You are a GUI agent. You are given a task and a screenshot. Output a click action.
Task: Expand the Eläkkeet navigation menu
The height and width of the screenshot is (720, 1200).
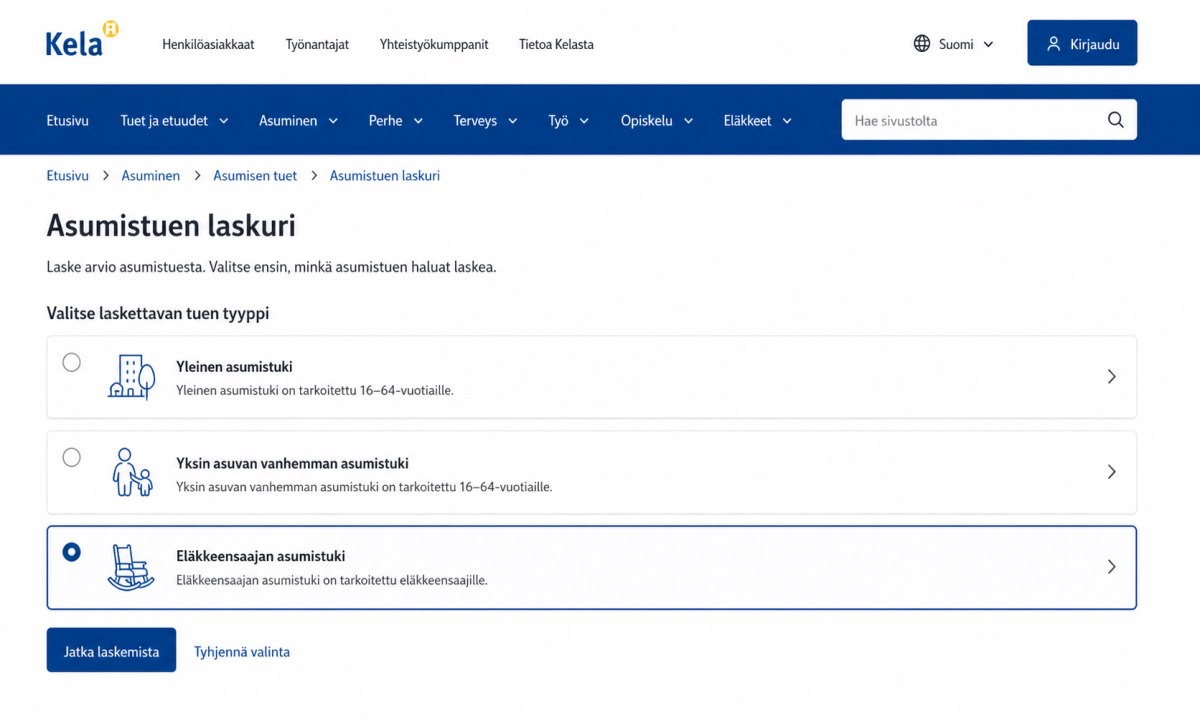click(758, 121)
